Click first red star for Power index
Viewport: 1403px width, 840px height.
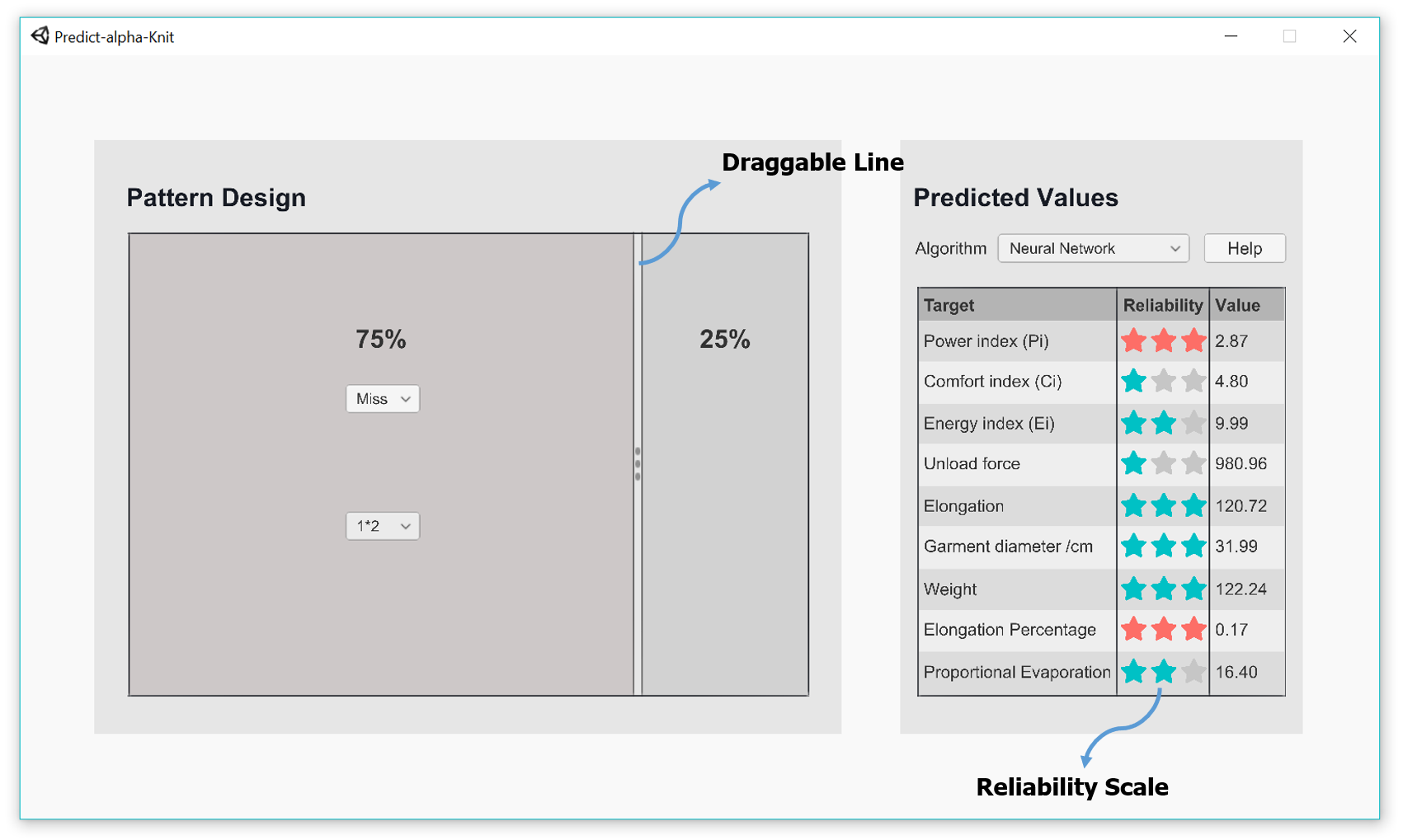[1134, 340]
